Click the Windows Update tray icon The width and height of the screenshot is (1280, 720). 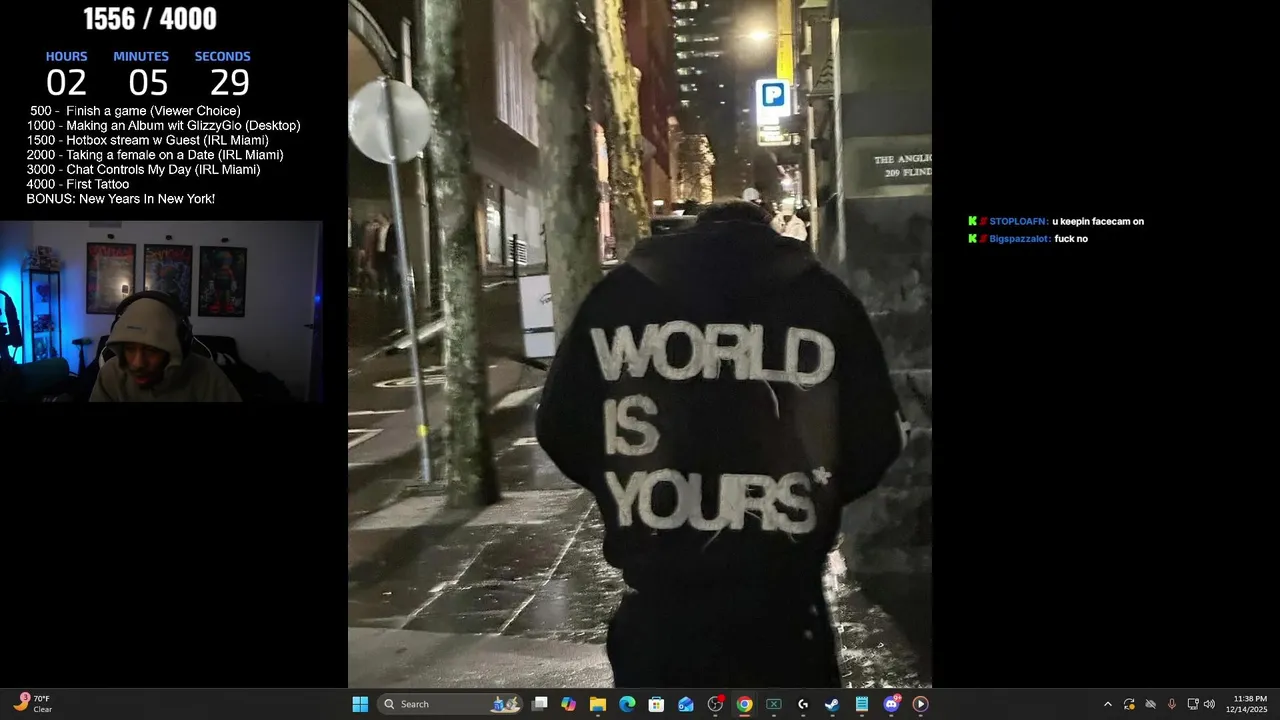pyautogui.click(x=1129, y=704)
